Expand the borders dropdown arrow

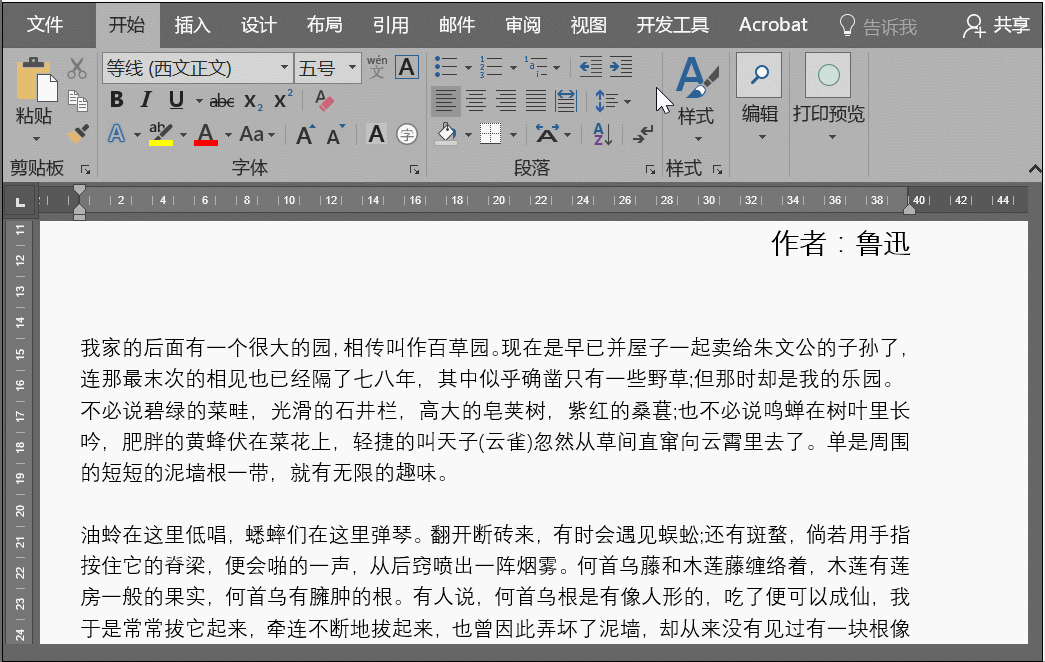[x=513, y=135]
